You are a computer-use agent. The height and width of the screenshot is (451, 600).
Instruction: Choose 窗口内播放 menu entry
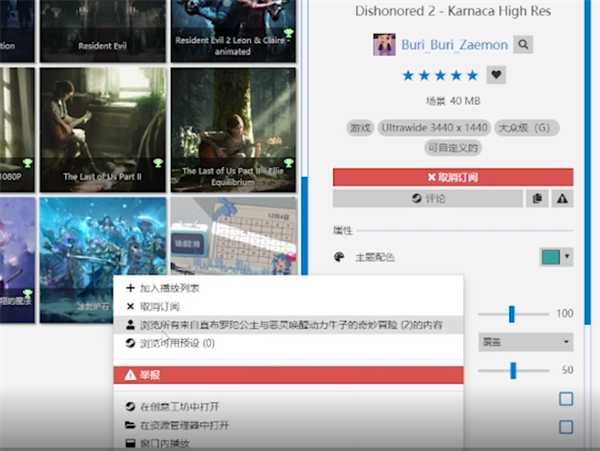coord(289,443)
